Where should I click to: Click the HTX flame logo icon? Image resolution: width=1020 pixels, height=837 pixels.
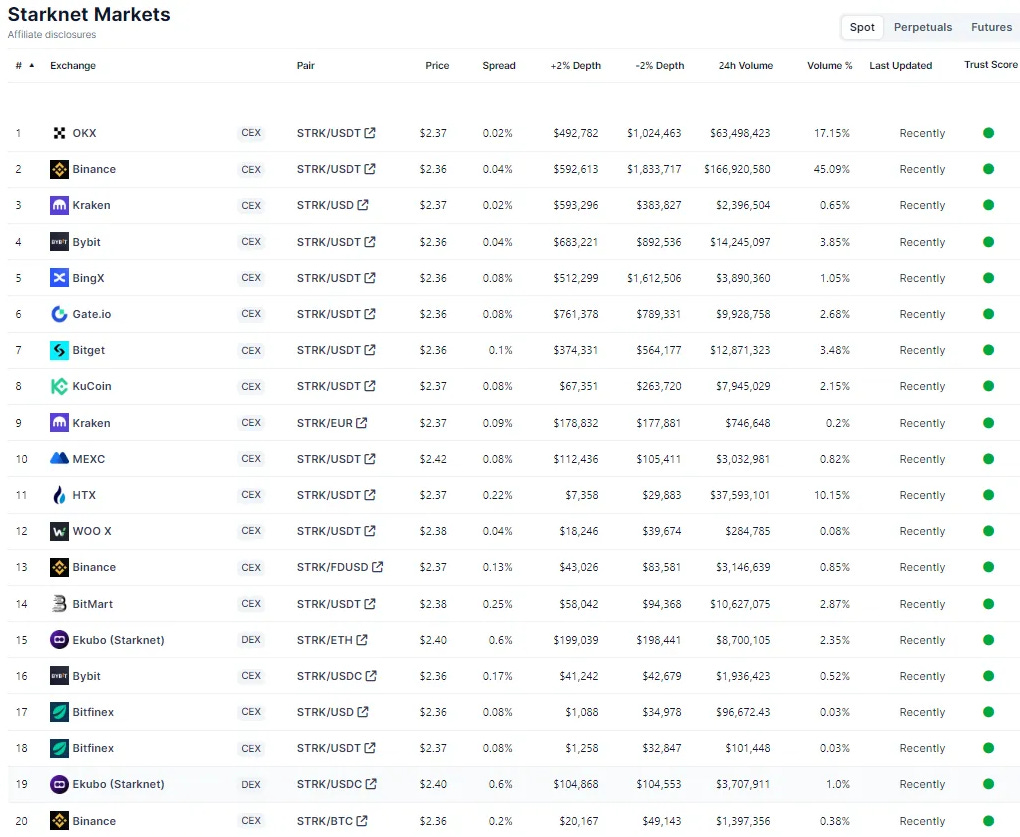pos(59,496)
